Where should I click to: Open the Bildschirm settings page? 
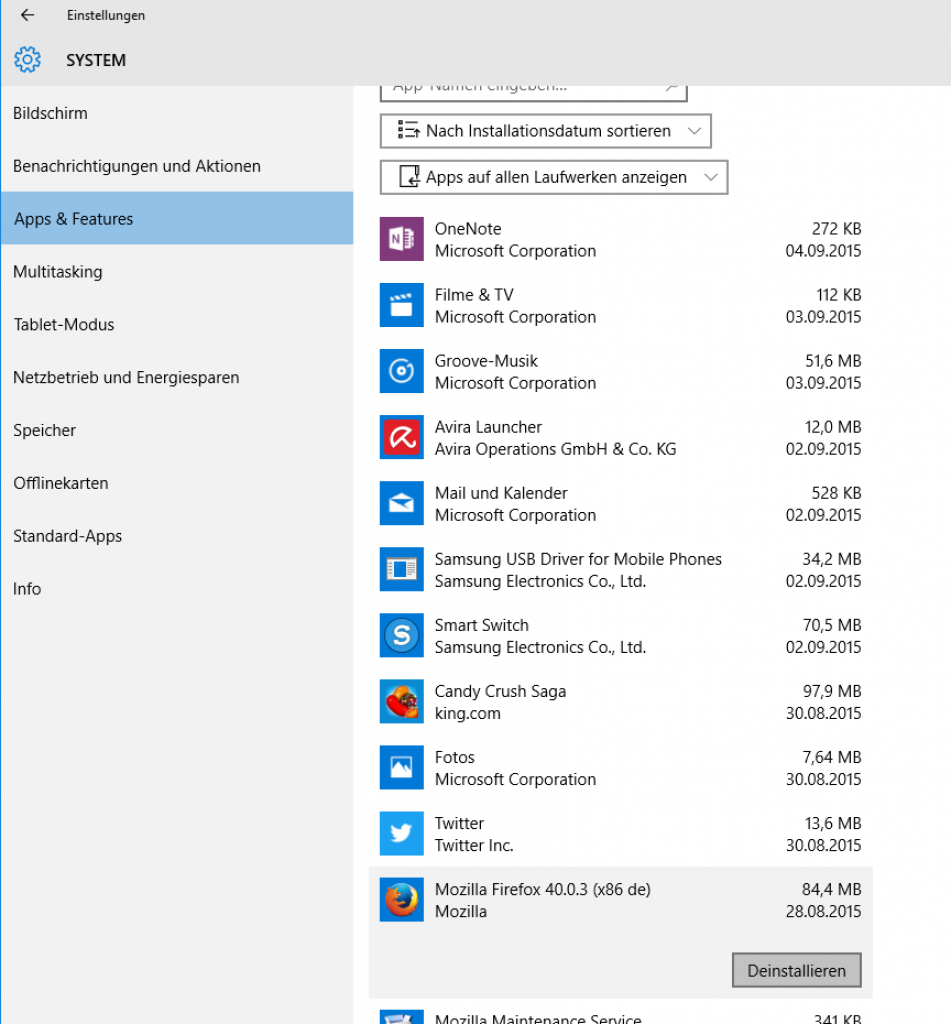tap(176, 113)
